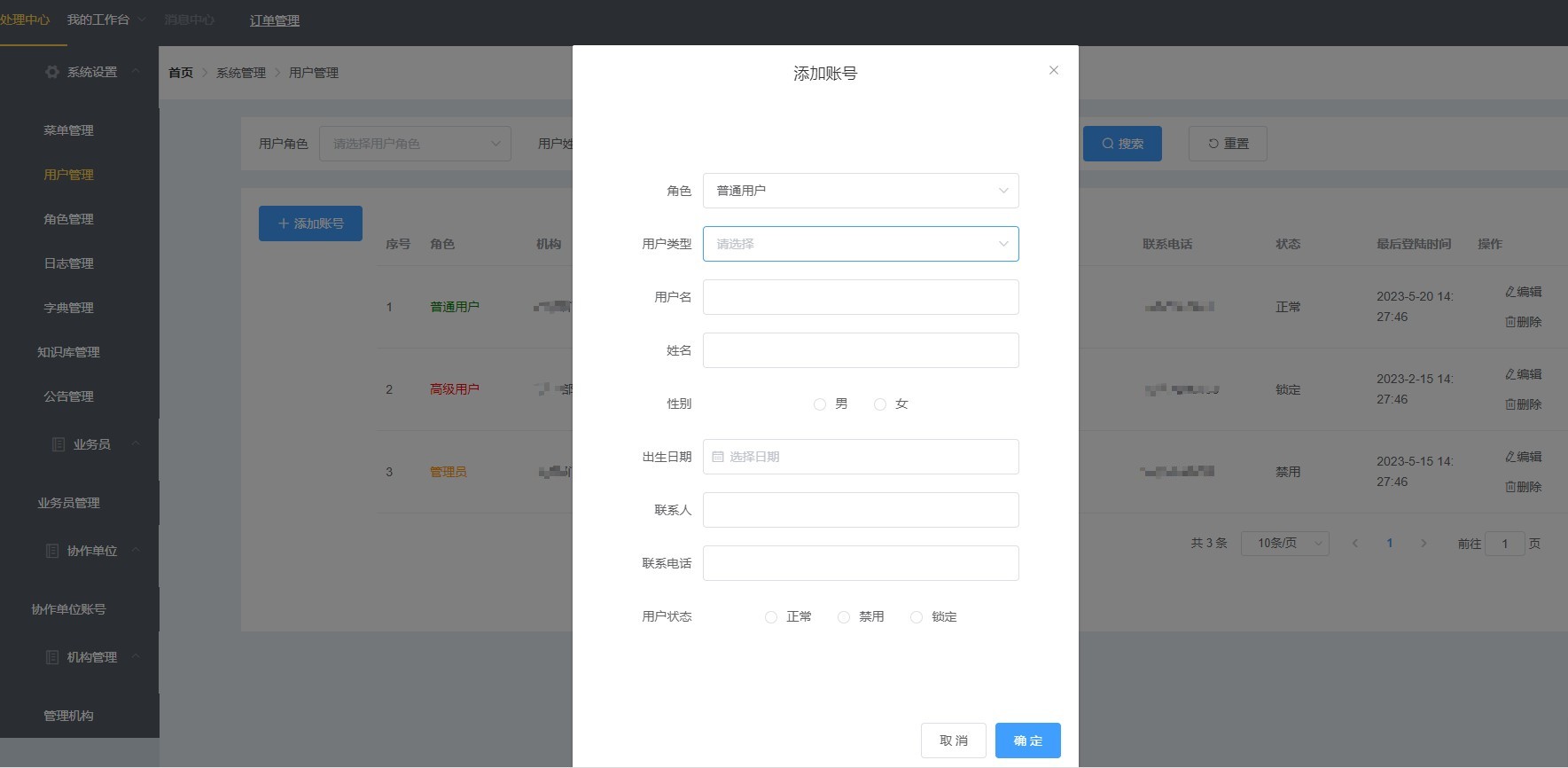Edit row 2 高级用户 via 编辑
Screen dimensions: 1568x768
[1524, 374]
